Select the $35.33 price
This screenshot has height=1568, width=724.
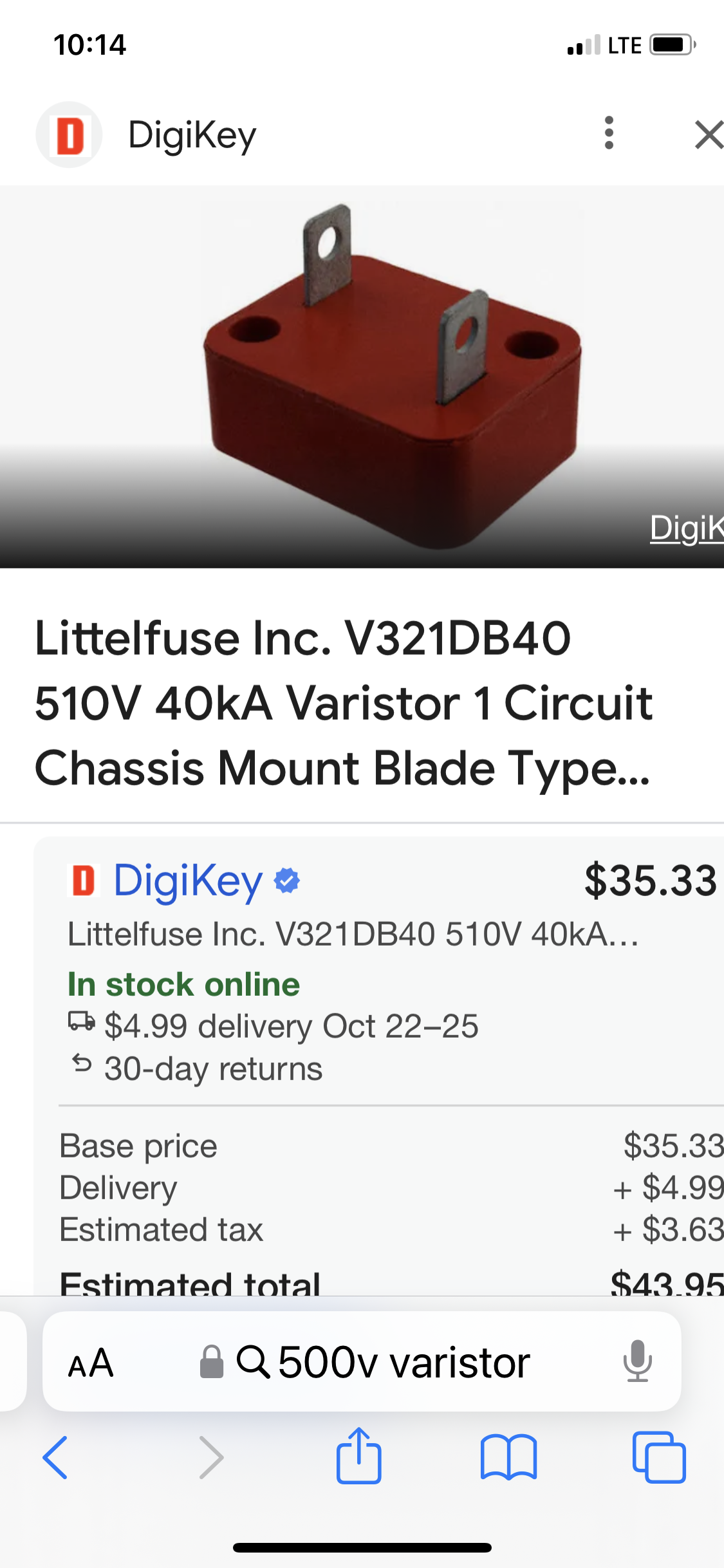click(650, 881)
